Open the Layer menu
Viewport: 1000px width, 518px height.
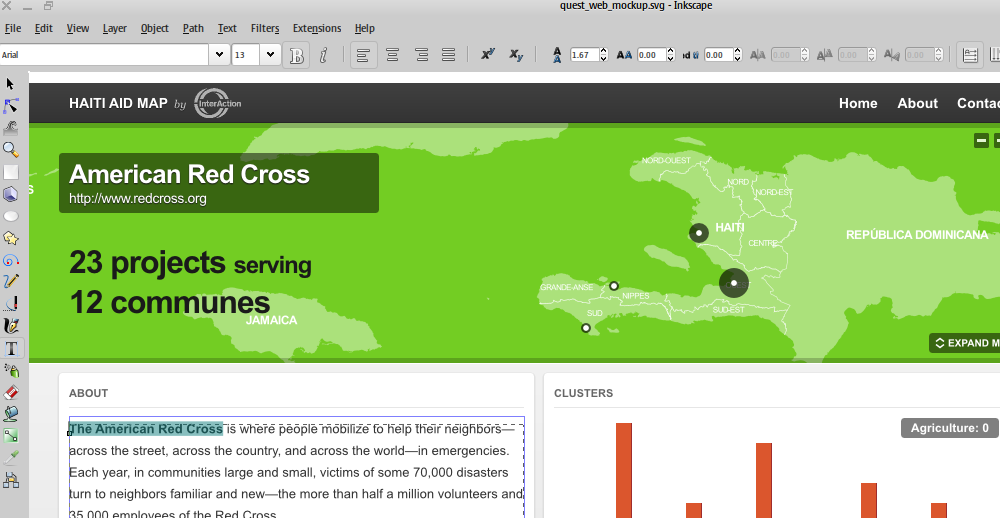coord(115,28)
